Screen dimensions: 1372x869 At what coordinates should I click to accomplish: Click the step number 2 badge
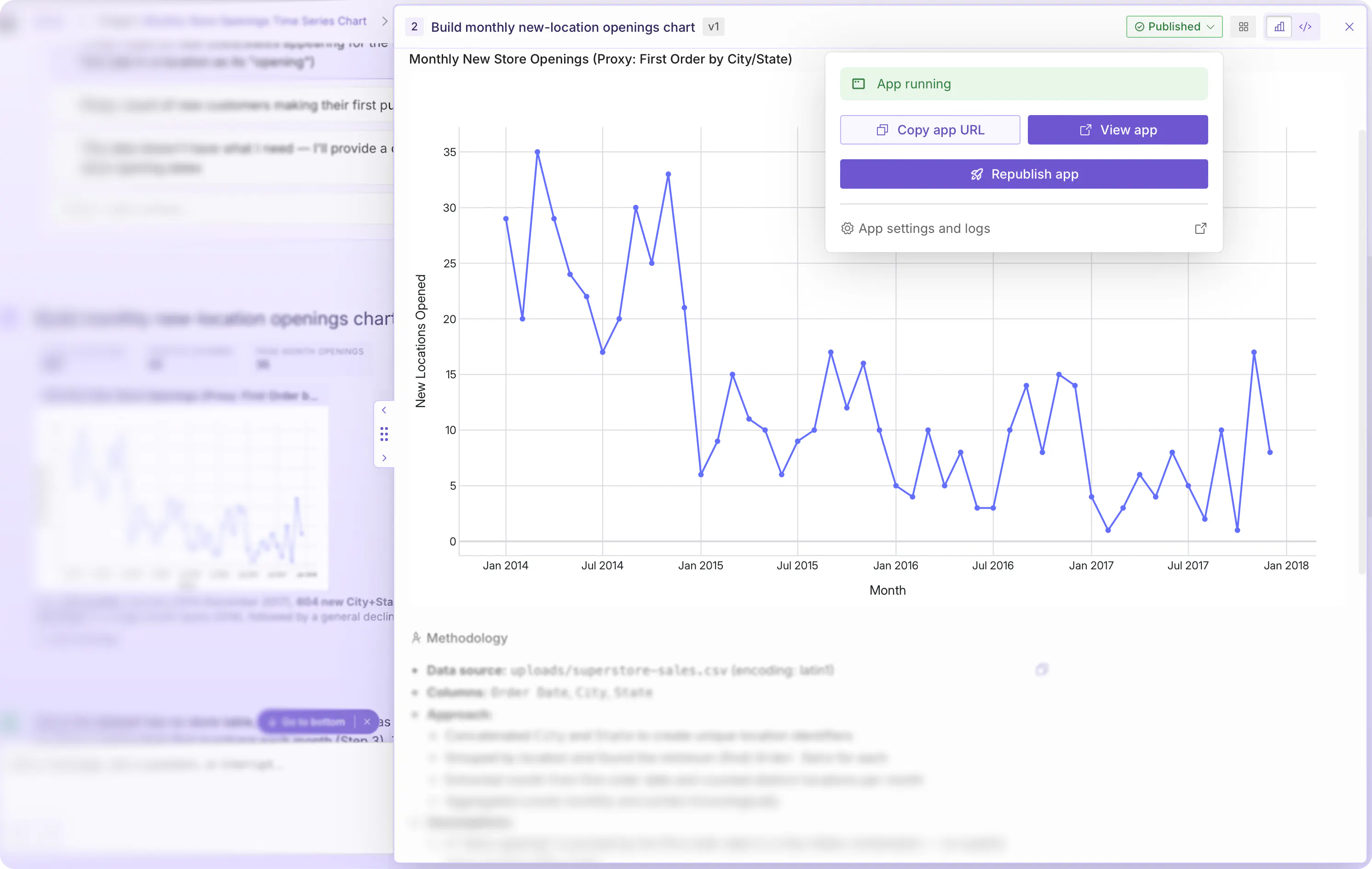point(414,27)
